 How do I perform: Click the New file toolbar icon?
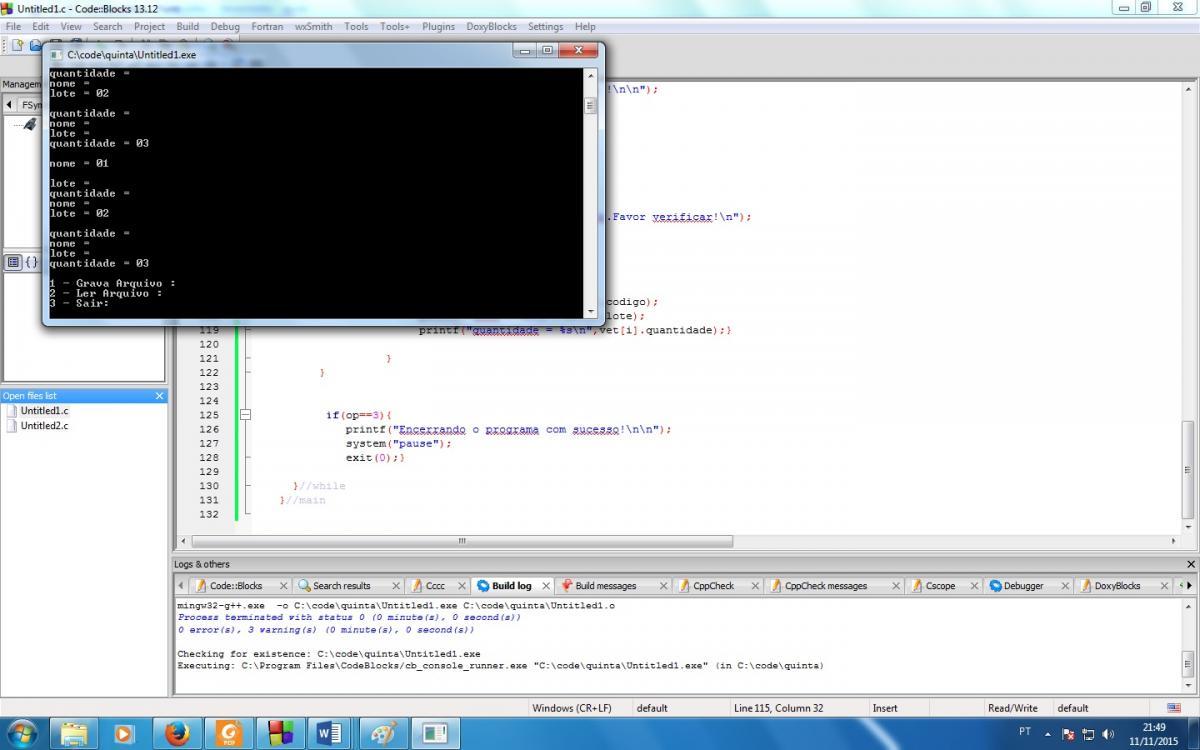(17, 45)
